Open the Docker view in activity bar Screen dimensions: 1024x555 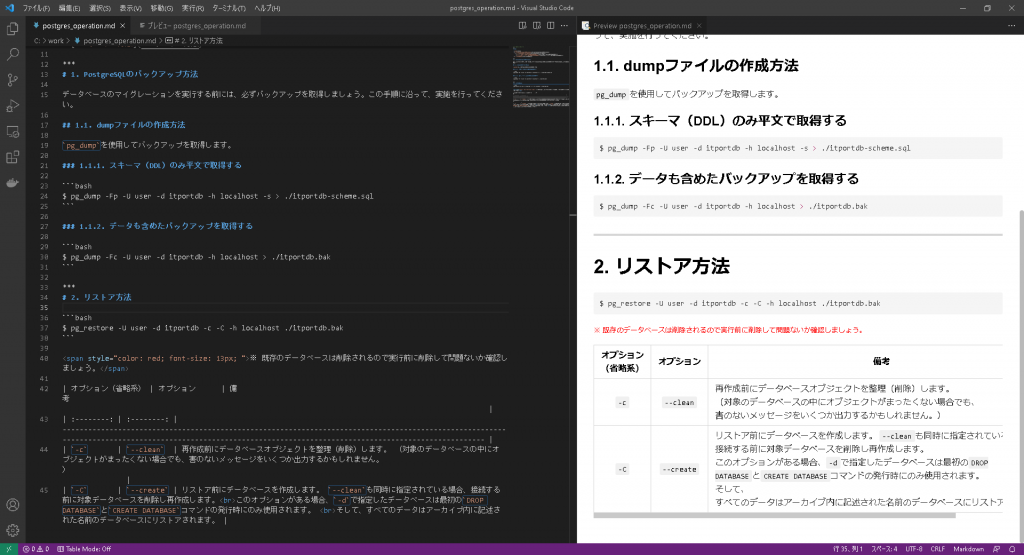click(12, 183)
